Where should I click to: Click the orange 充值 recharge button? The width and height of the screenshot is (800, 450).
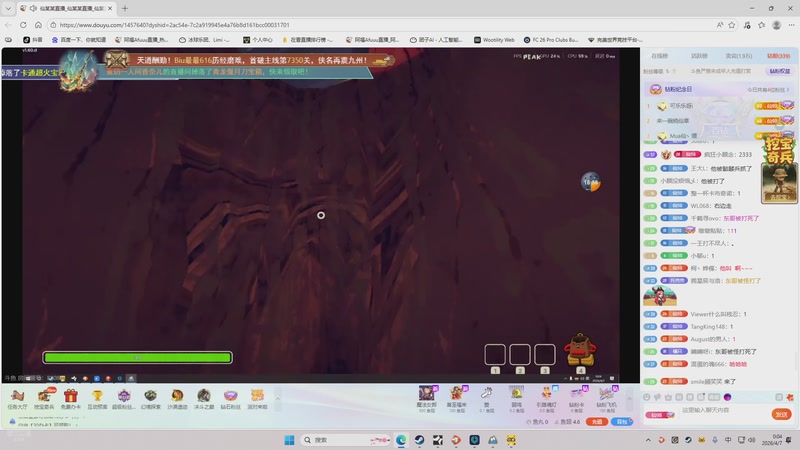click(596, 421)
